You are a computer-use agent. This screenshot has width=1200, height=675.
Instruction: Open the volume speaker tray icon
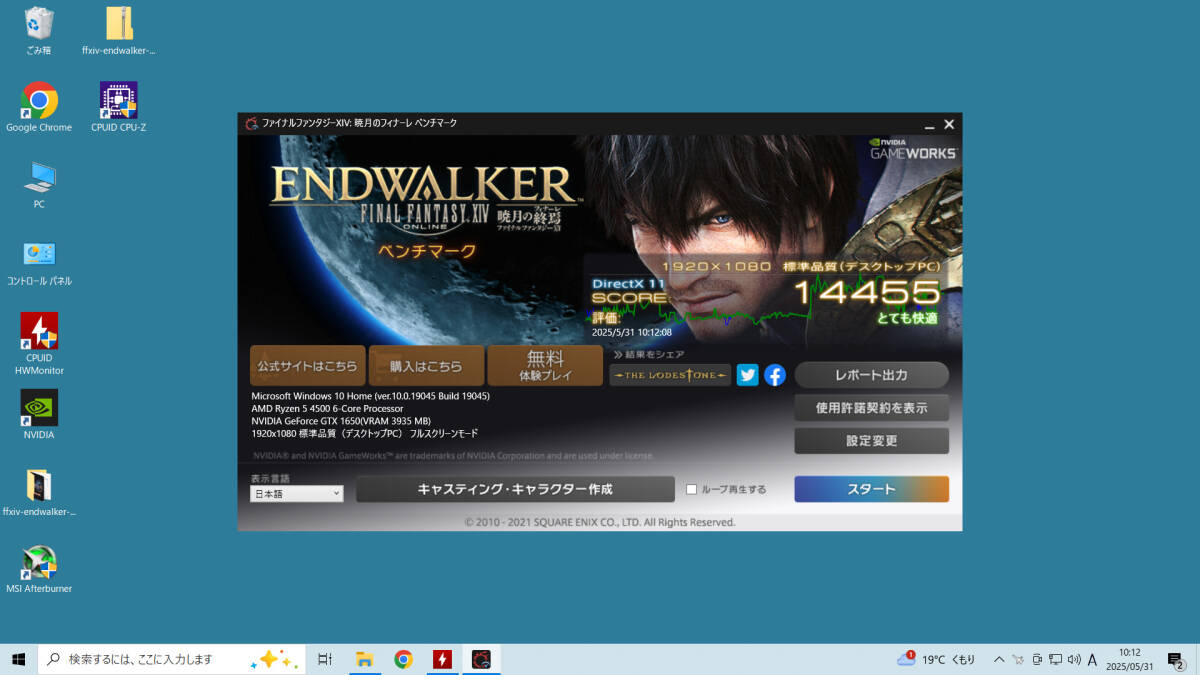(x=1074, y=659)
